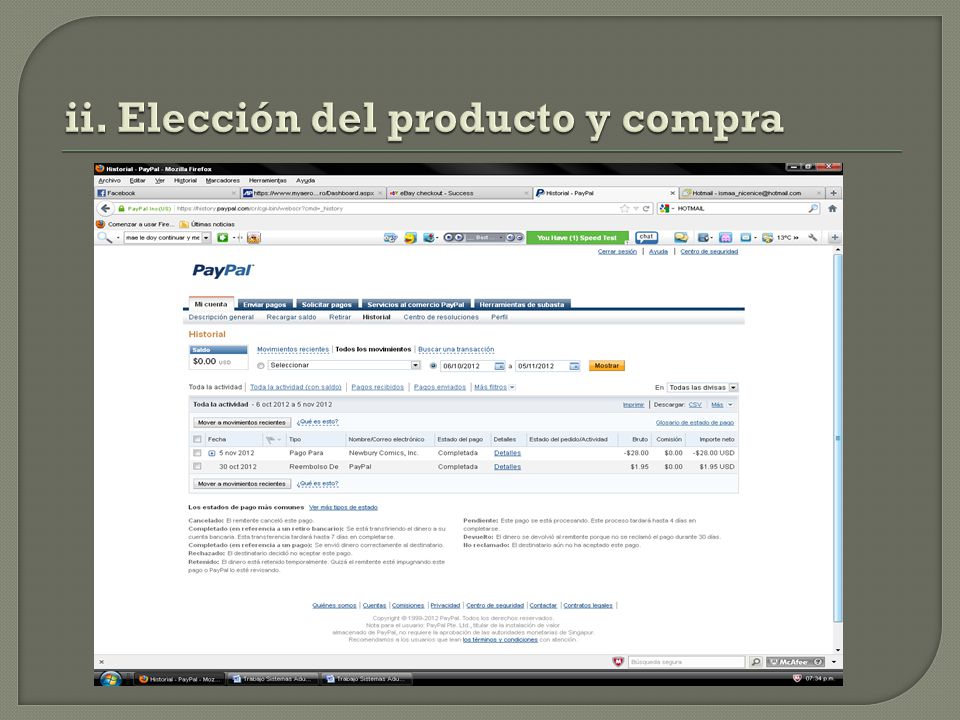Click the PayPal logo
This screenshot has height=720, width=960.
click(223, 270)
